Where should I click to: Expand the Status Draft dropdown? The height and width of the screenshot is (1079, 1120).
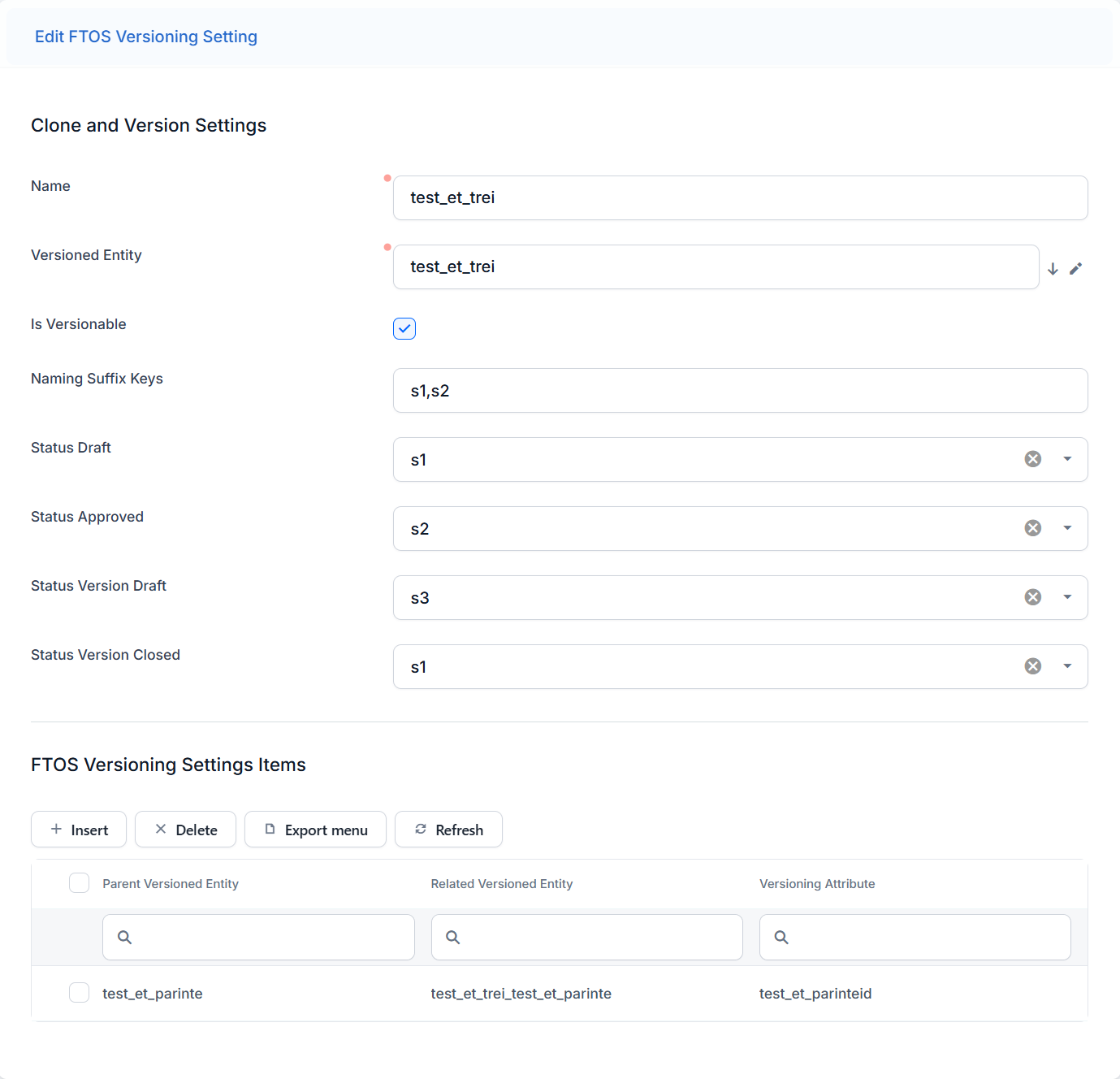pos(1067,459)
